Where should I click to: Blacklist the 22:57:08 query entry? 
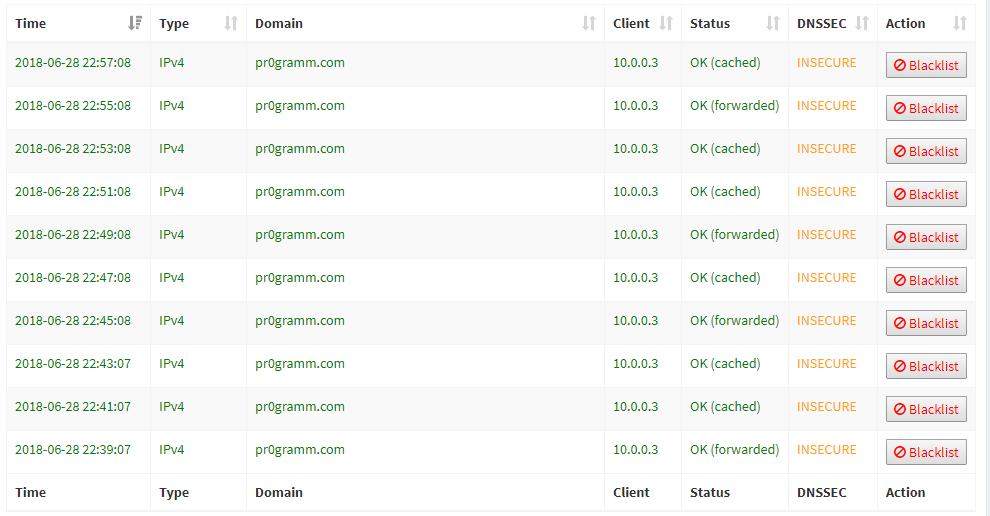coord(926,65)
